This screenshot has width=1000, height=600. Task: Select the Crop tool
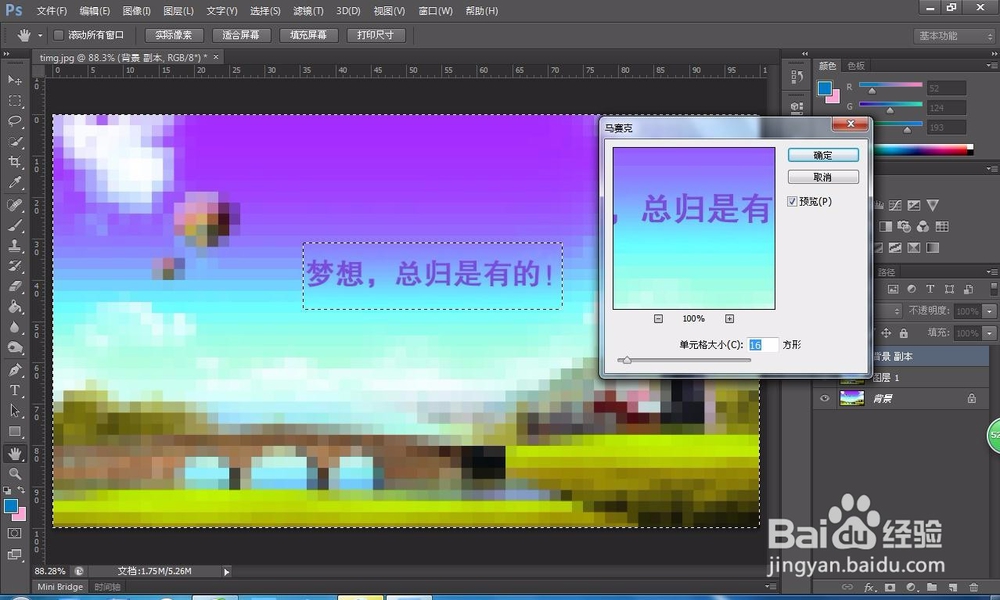14,162
